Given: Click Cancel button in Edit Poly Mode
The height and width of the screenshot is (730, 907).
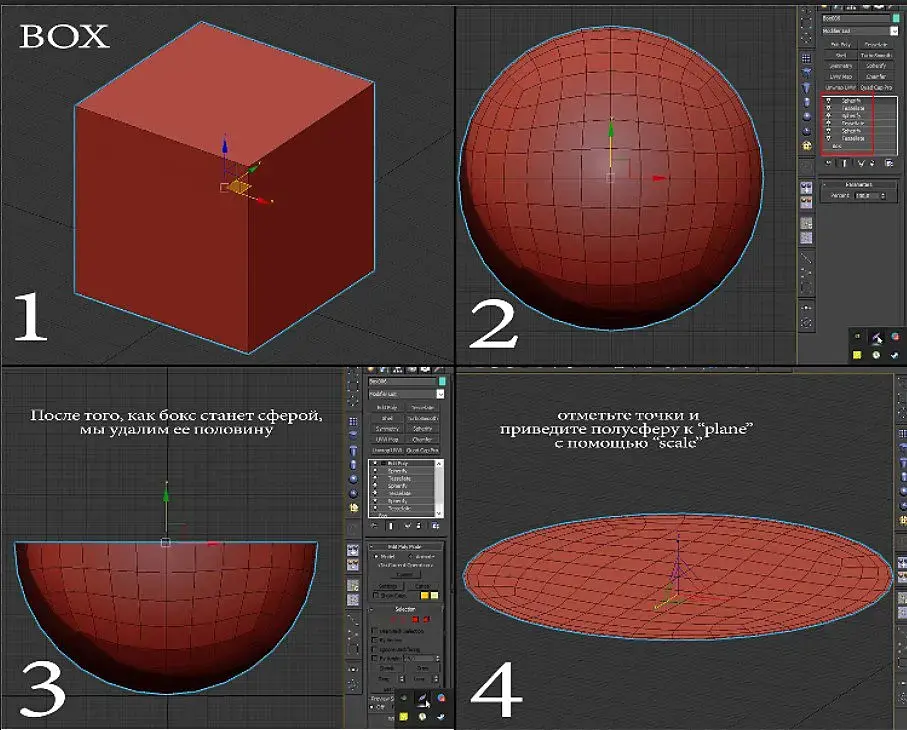Looking at the screenshot, I should click(423, 587).
